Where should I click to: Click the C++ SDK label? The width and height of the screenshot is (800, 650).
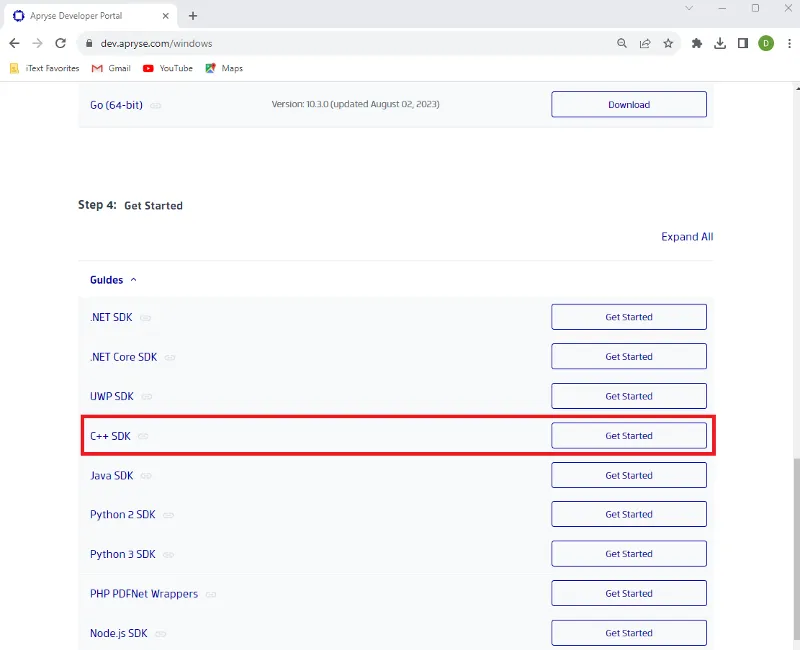pos(110,436)
